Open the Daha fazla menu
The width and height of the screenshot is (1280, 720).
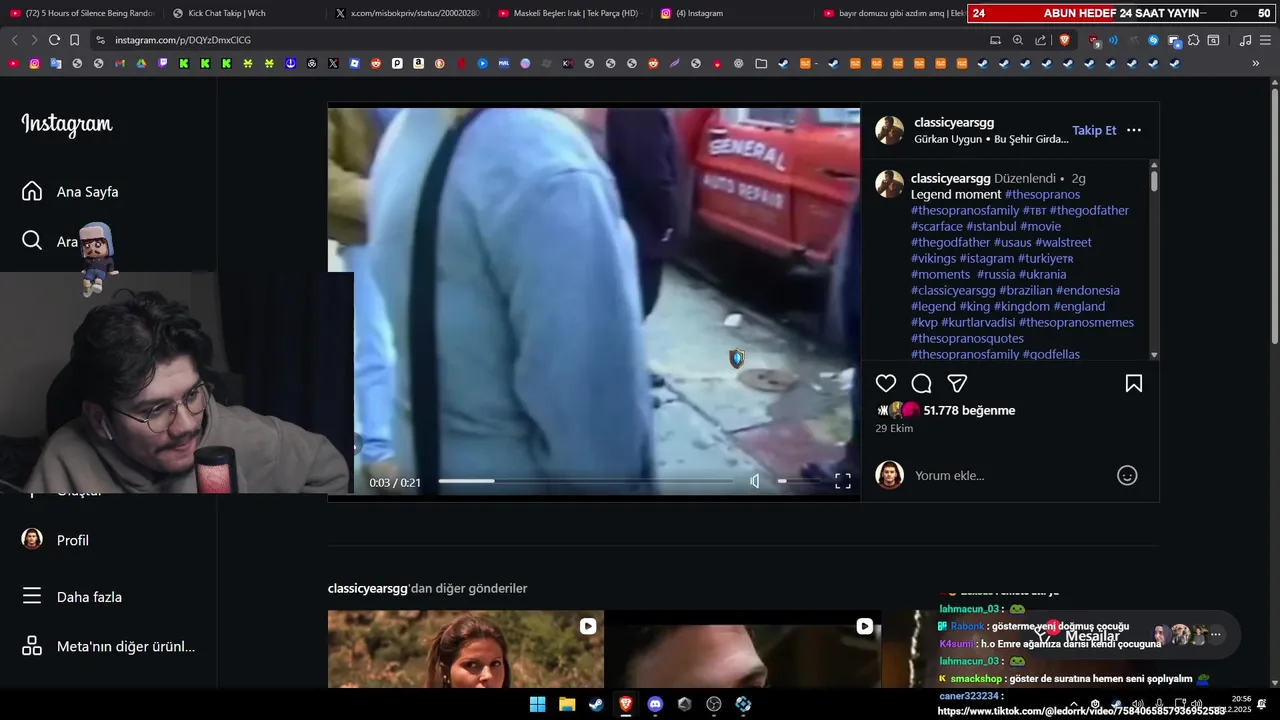tap(72, 597)
